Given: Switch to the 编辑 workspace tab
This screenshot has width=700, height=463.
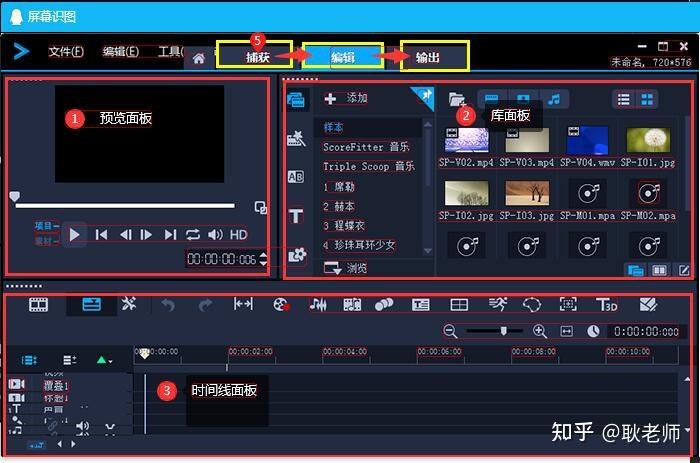Looking at the screenshot, I should coord(343,57).
